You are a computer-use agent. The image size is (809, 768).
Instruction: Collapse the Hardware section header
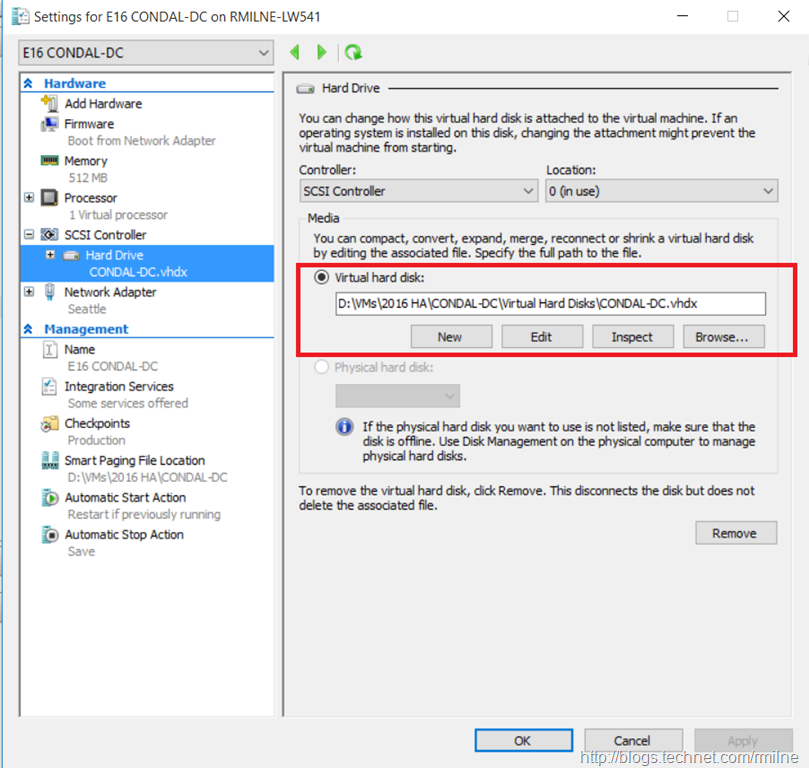[28, 84]
